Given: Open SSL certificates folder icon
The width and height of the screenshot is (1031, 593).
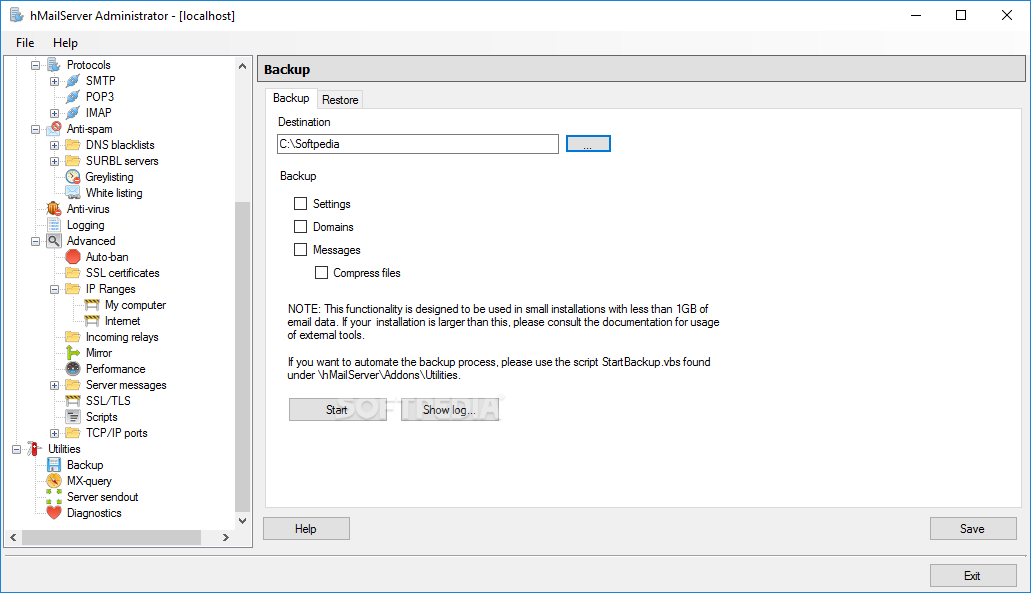Looking at the screenshot, I should [x=73, y=273].
